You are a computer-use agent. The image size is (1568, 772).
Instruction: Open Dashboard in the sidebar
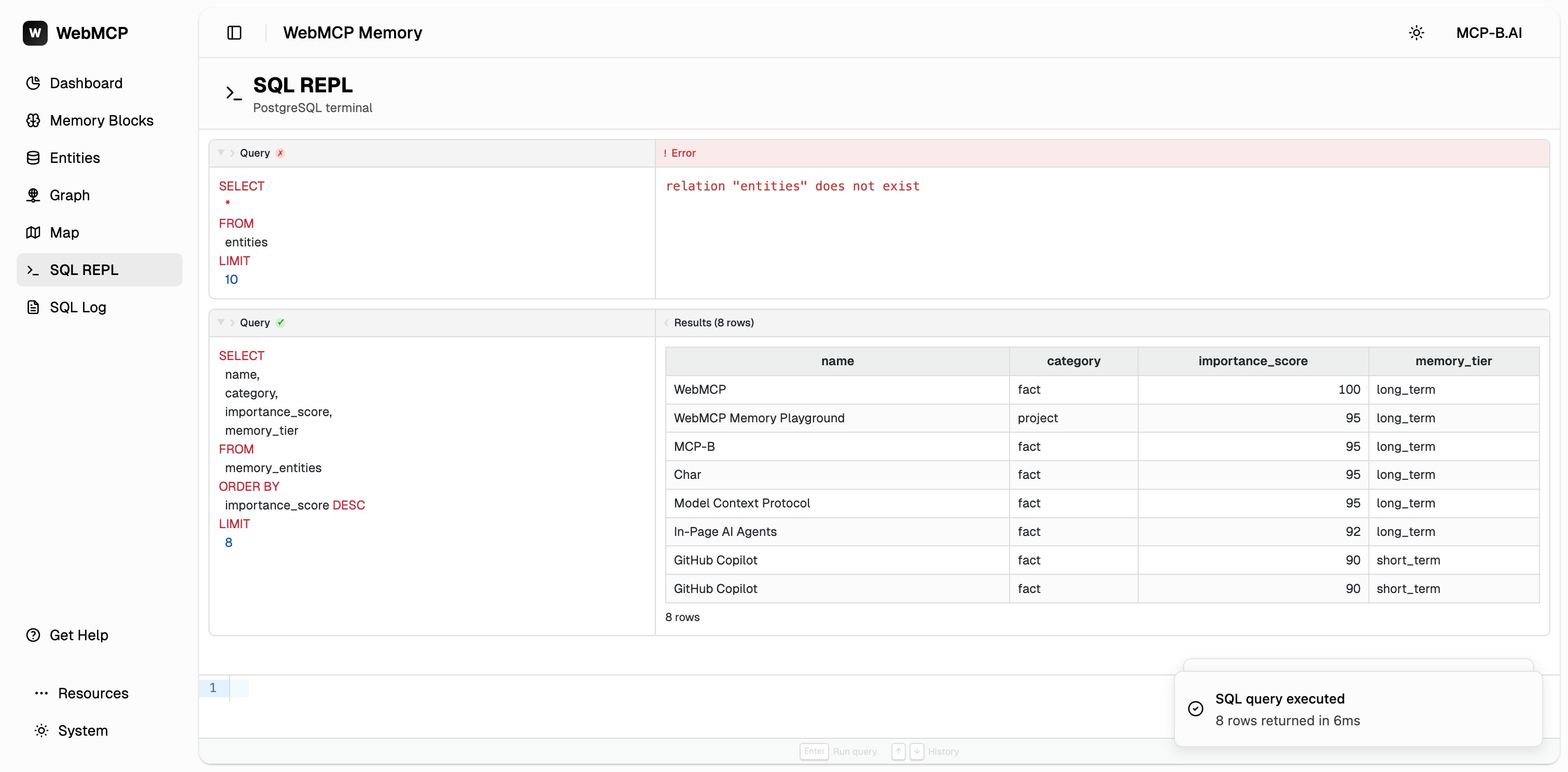pos(99,83)
